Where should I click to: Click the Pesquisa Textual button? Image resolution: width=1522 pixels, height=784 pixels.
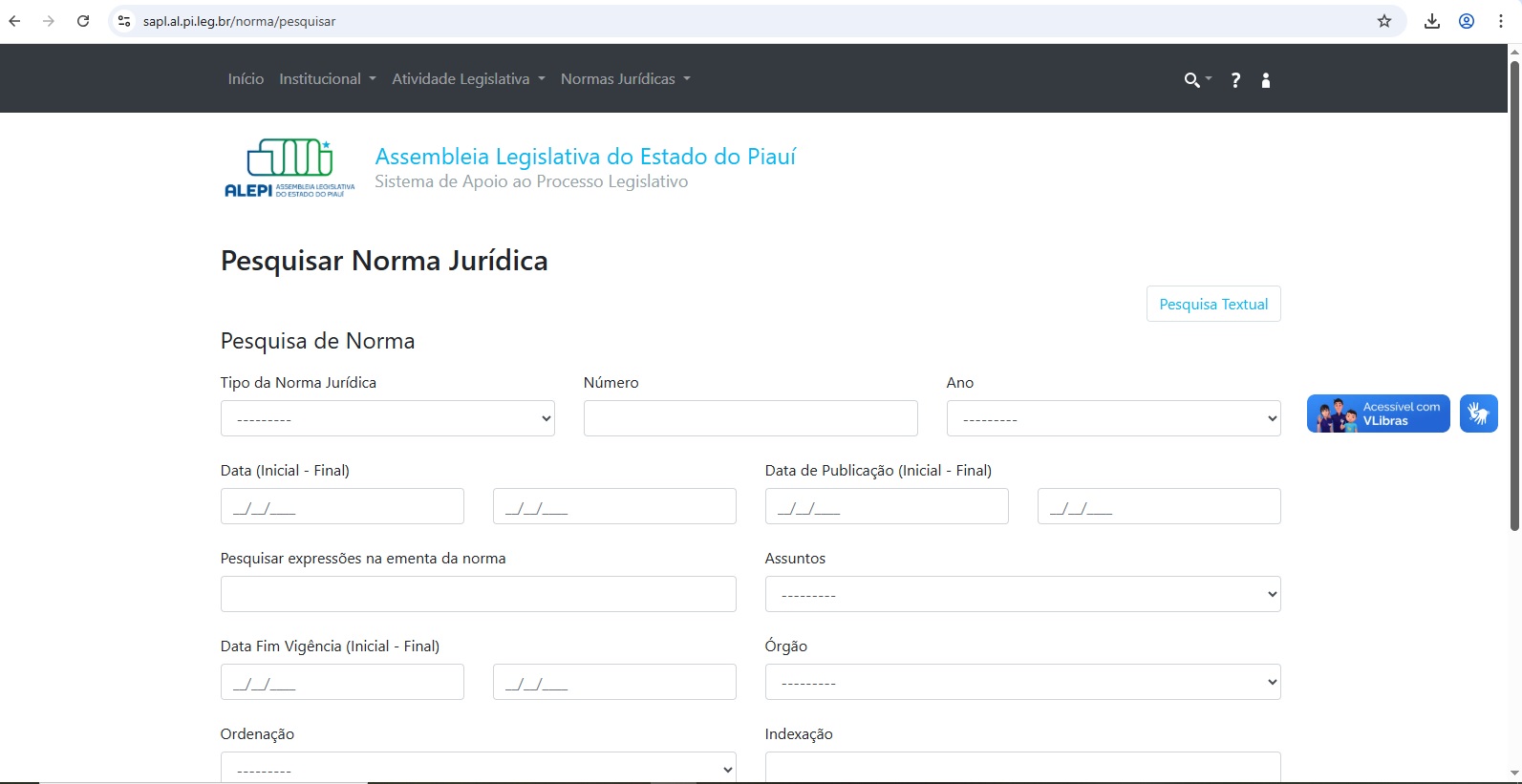[1213, 304]
